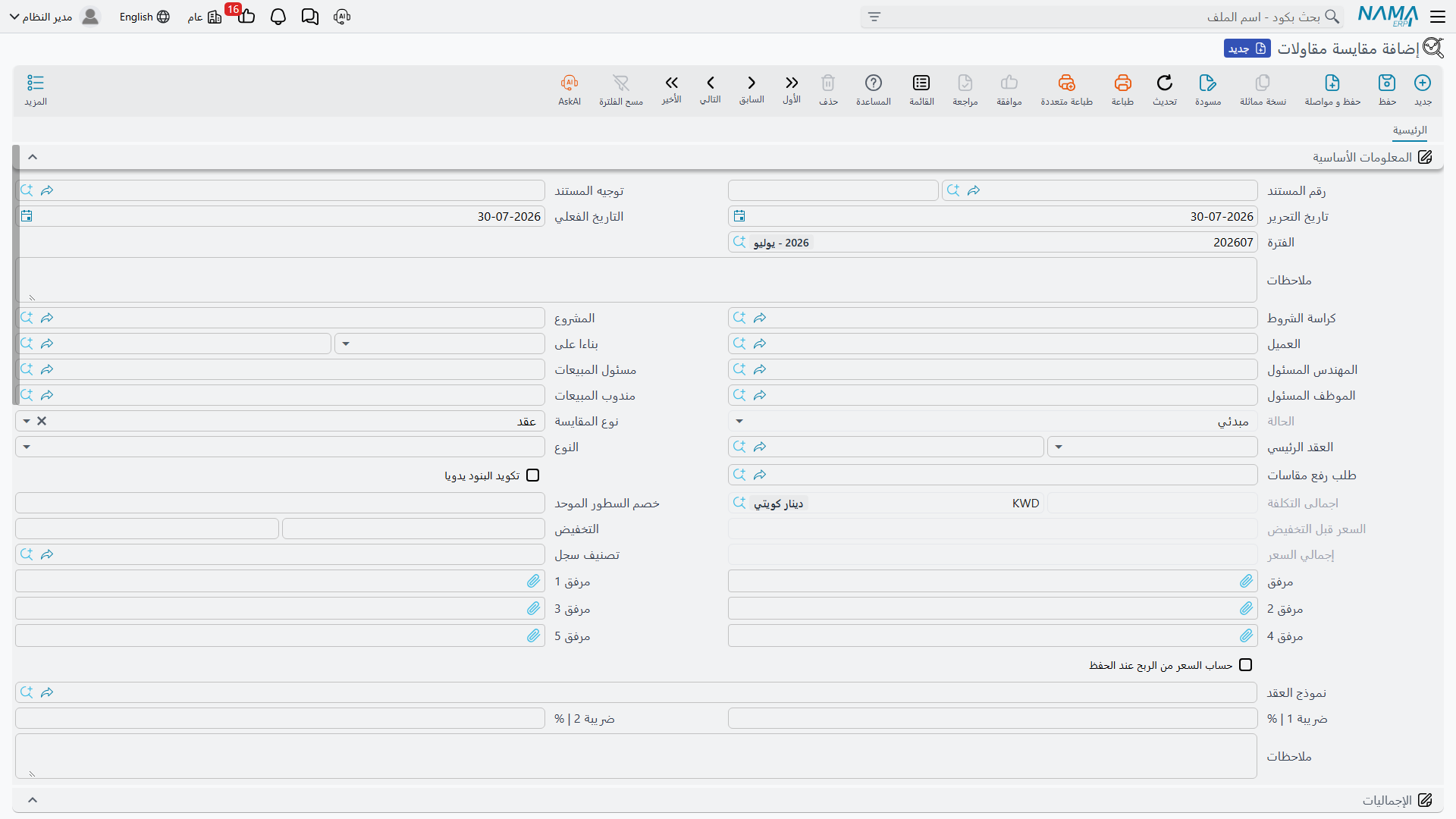This screenshot has width=1456, height=819.
Task: Click the مسودة draft icon
Action: 1208,89
